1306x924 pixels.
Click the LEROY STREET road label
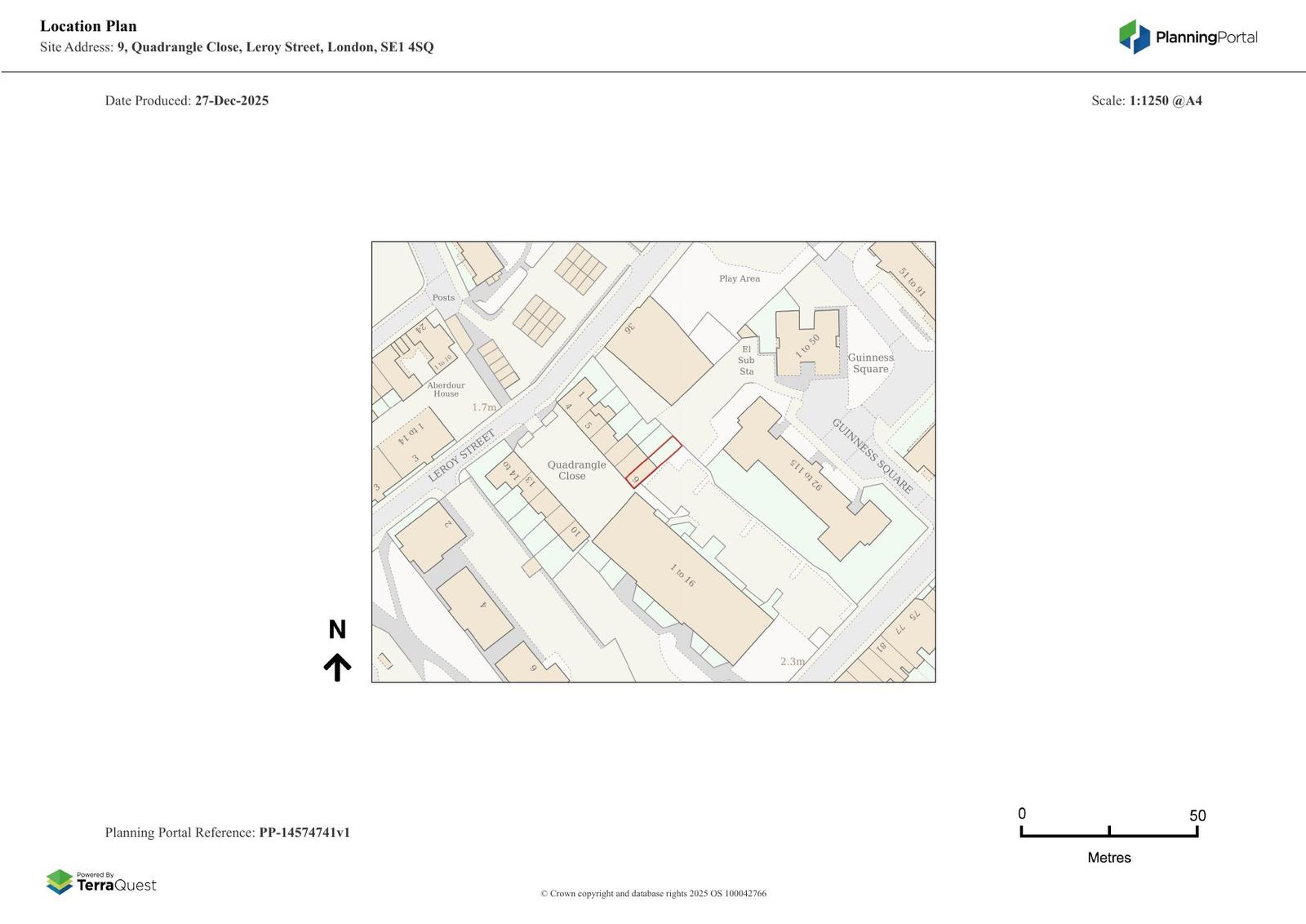(462, 455)
